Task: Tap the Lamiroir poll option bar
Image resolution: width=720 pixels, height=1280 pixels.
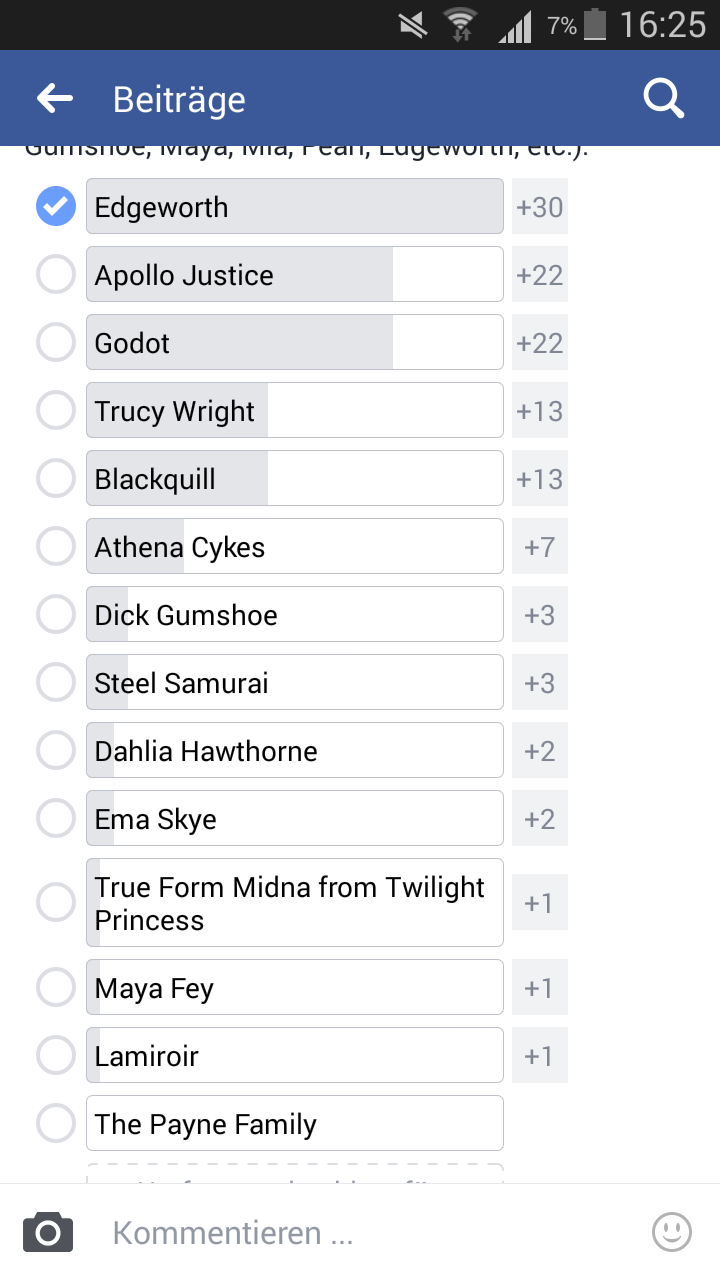Action: (x=295, y=1056)
